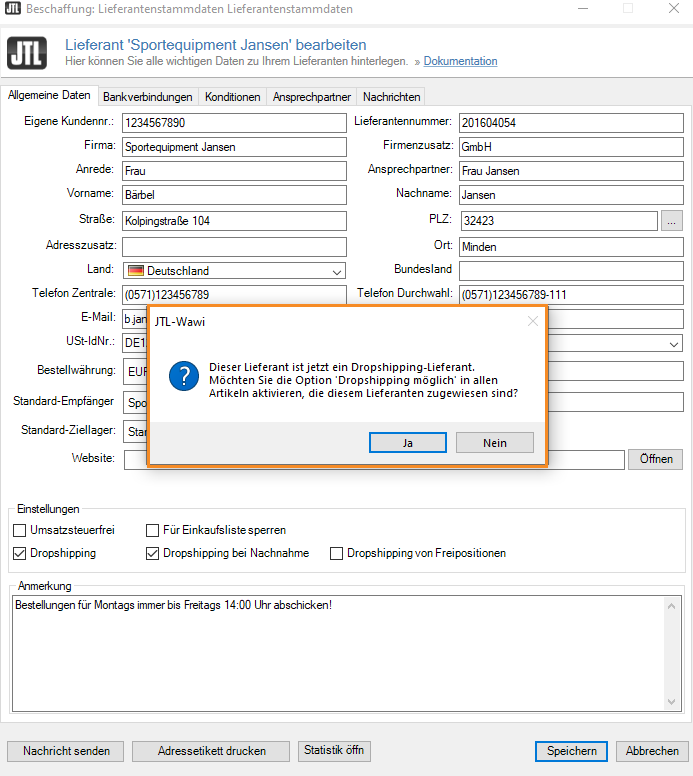
Task: Close the Lieferantenstammdaten window
Action: [674, 8]
